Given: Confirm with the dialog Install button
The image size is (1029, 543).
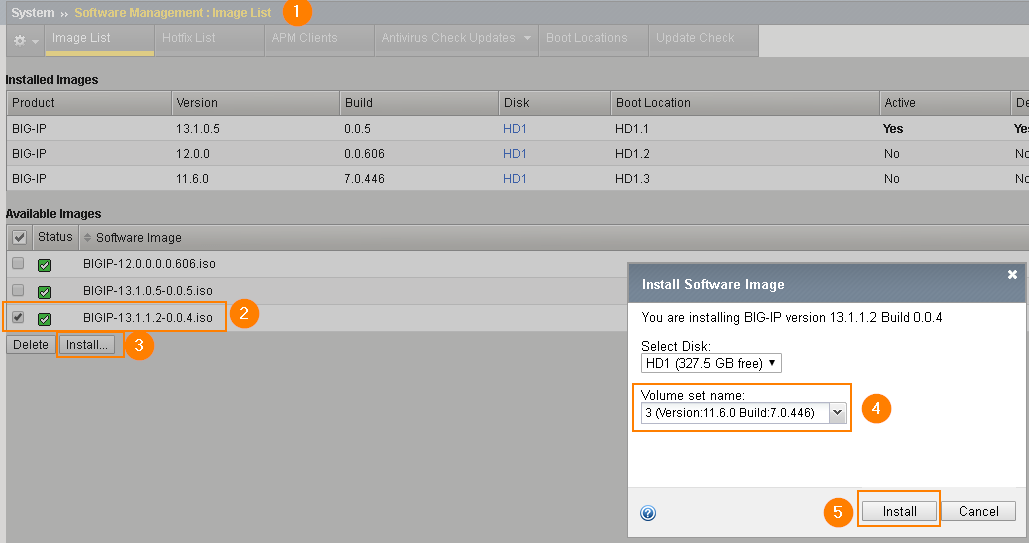Looking at the screenshot, I should coord(899,511).
